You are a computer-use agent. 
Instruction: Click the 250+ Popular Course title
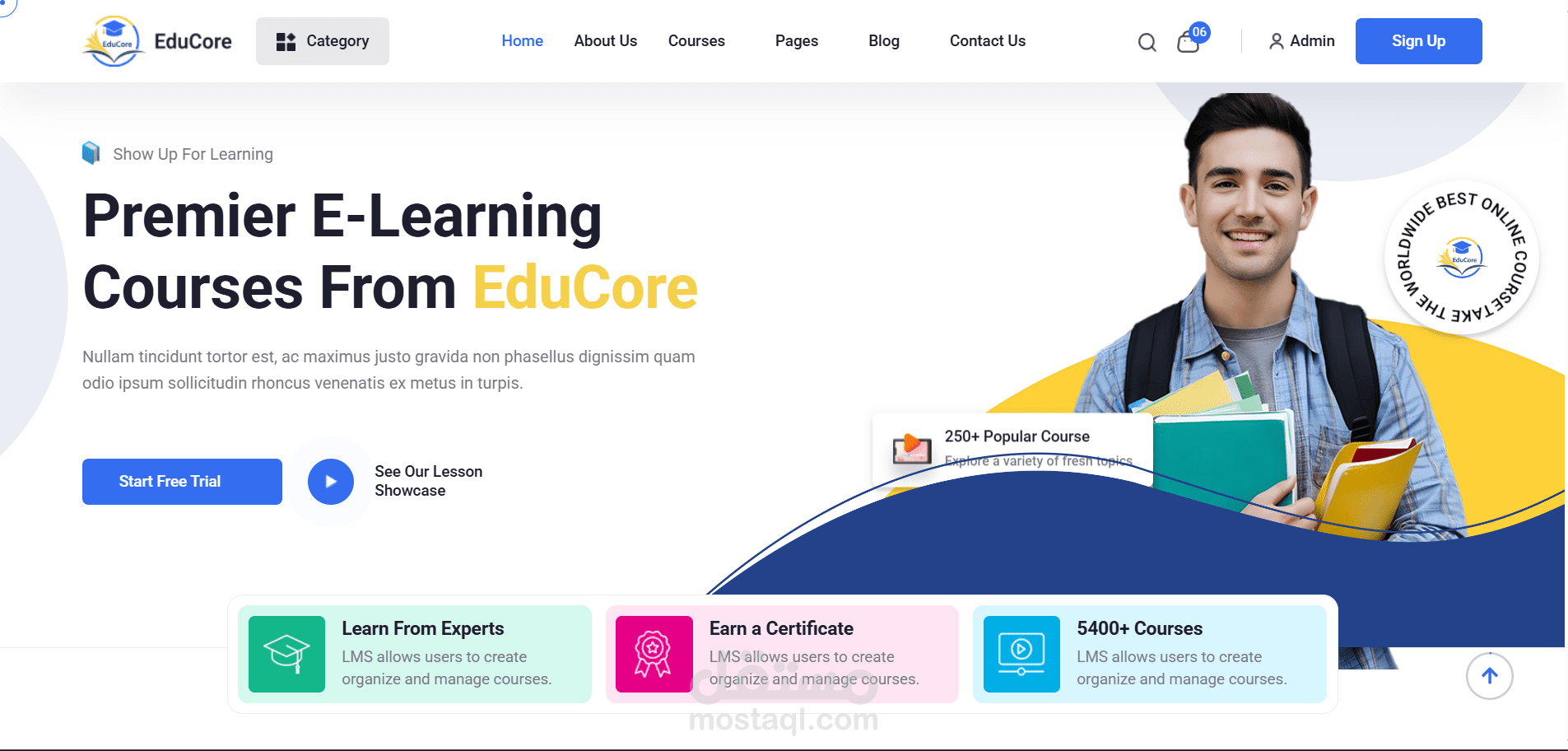click(1017, 436)
